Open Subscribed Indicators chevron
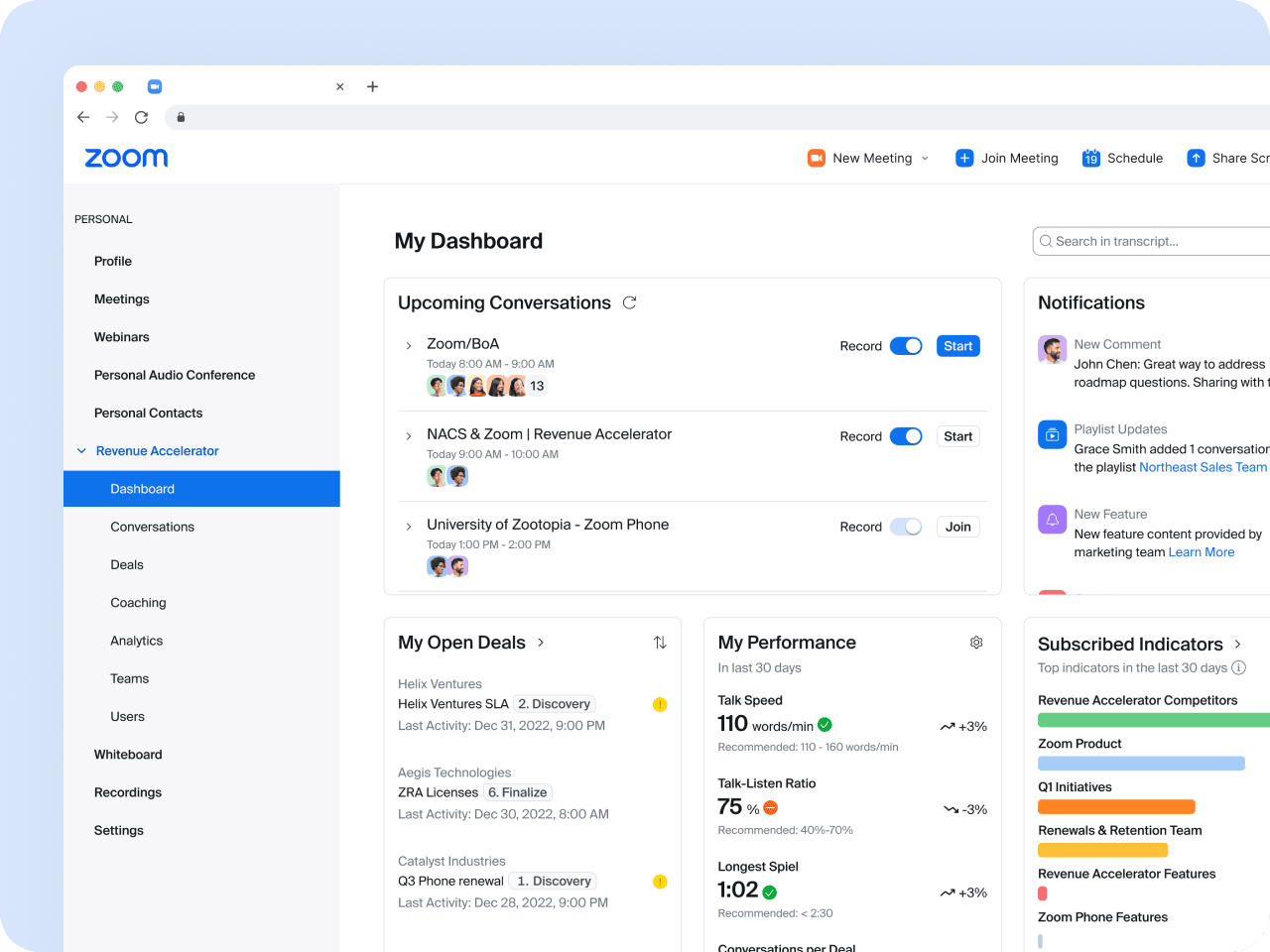1270x952 pixels. click(1237, 645)
